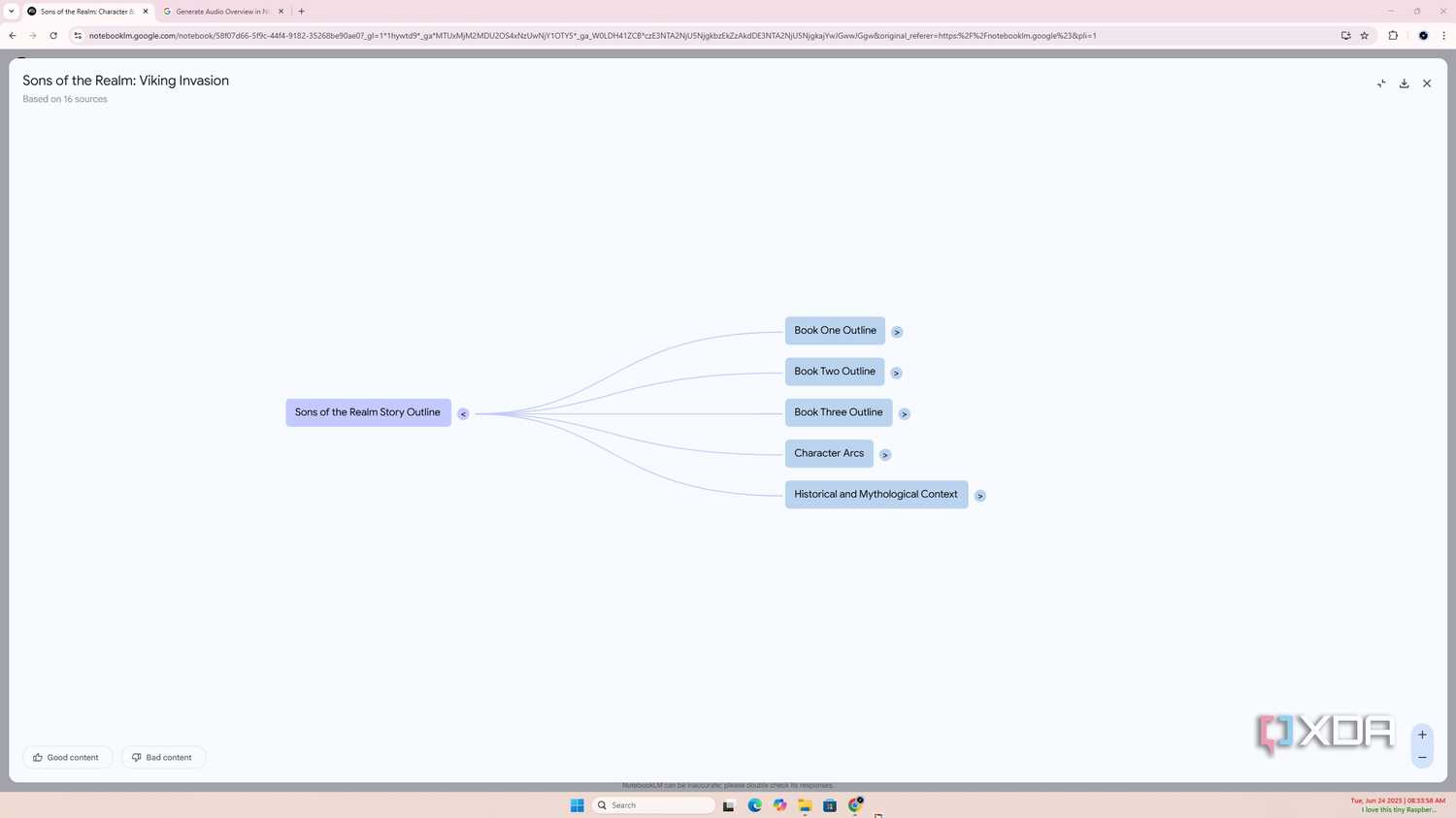Open Copilot from the taskbar

[x=779, y=805]
